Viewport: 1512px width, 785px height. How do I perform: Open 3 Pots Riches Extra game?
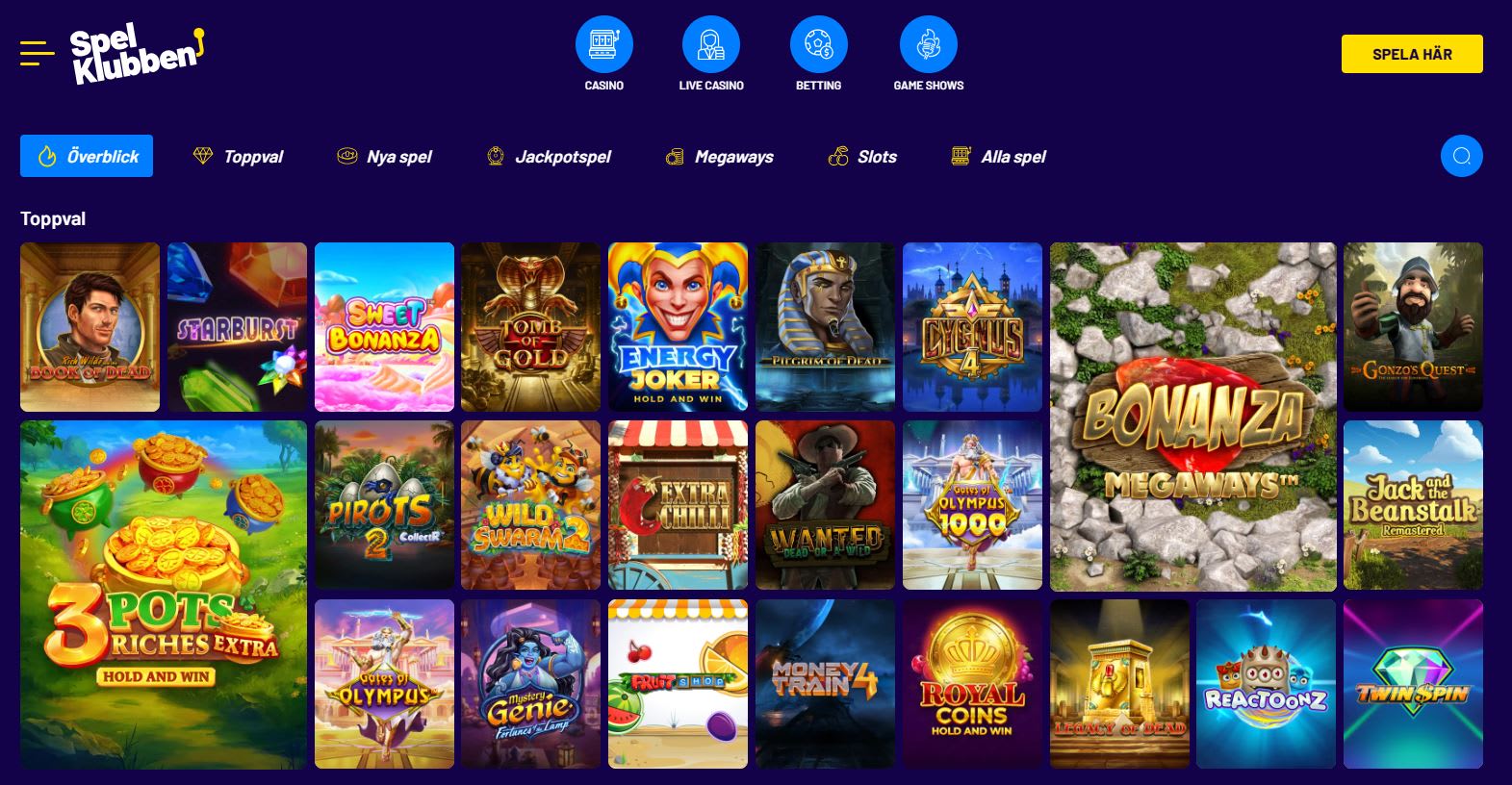coord(164,595)
